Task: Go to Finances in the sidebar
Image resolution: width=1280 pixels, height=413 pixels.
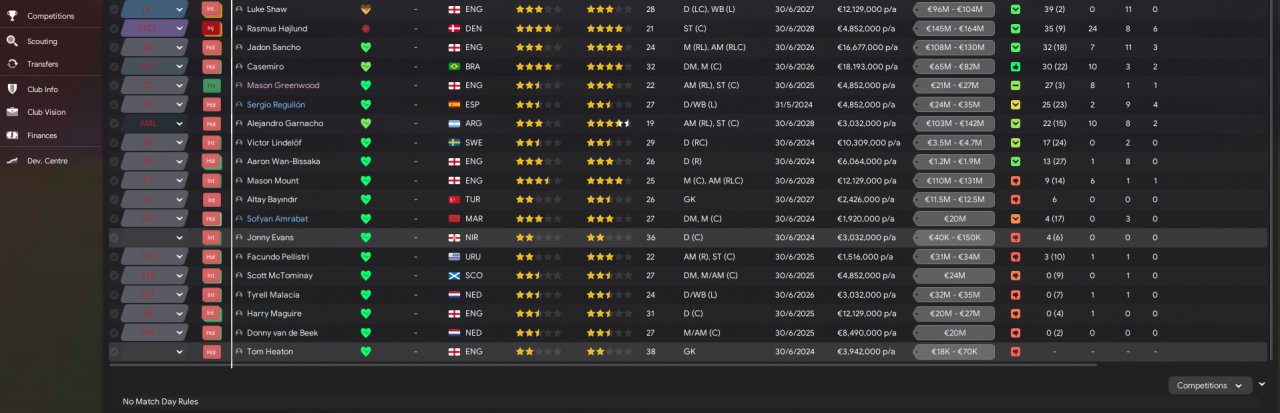Action: pos(42,135)
